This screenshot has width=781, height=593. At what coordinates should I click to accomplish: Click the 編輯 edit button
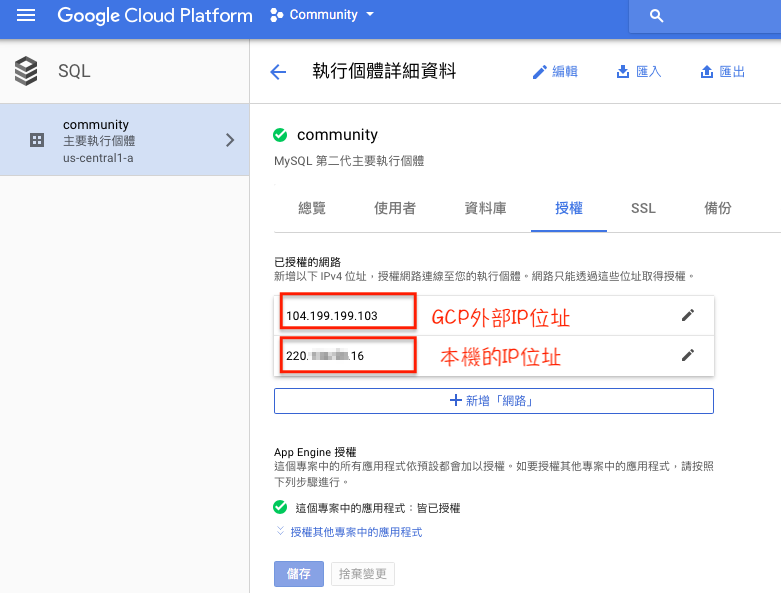(555, 72)
